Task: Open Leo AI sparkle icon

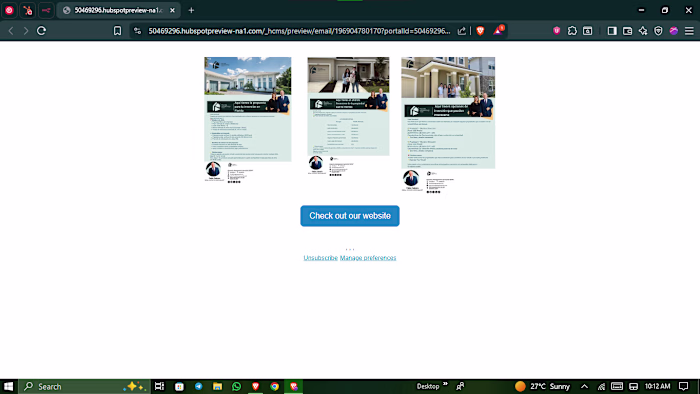Action: pos(643,31)
